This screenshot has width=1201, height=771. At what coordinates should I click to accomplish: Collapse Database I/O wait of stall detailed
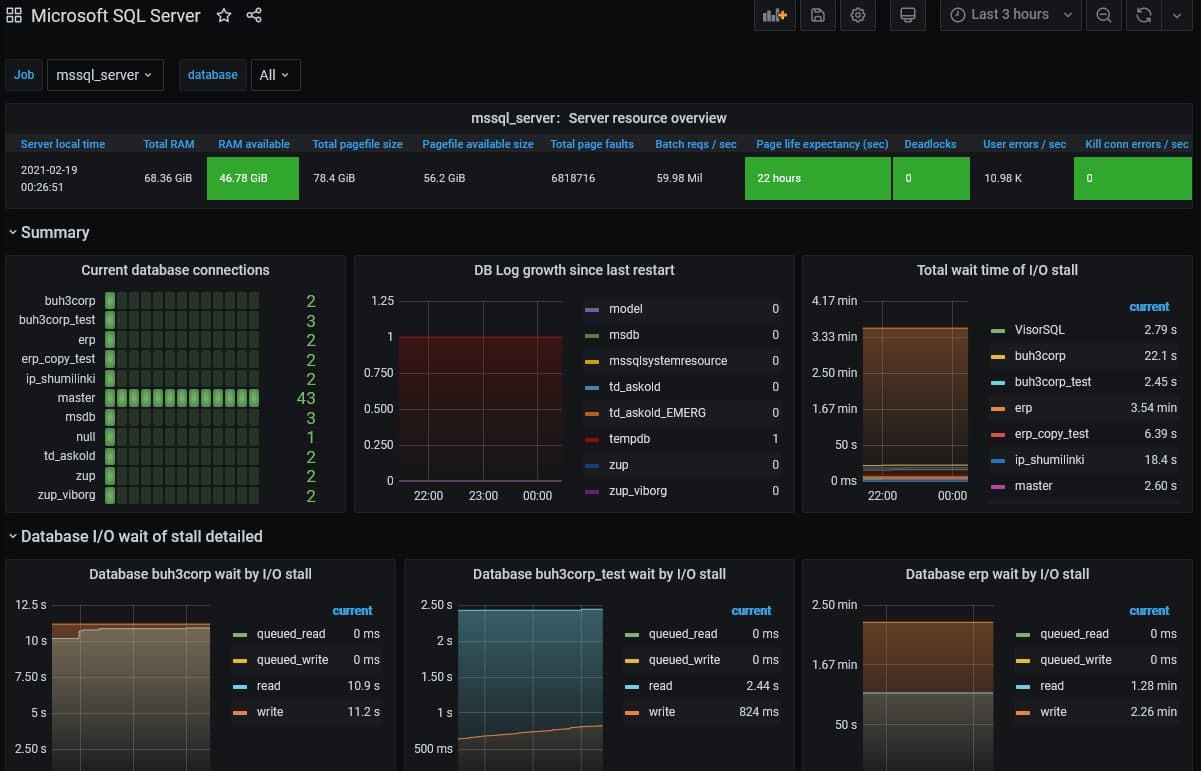tap(135, 536)
